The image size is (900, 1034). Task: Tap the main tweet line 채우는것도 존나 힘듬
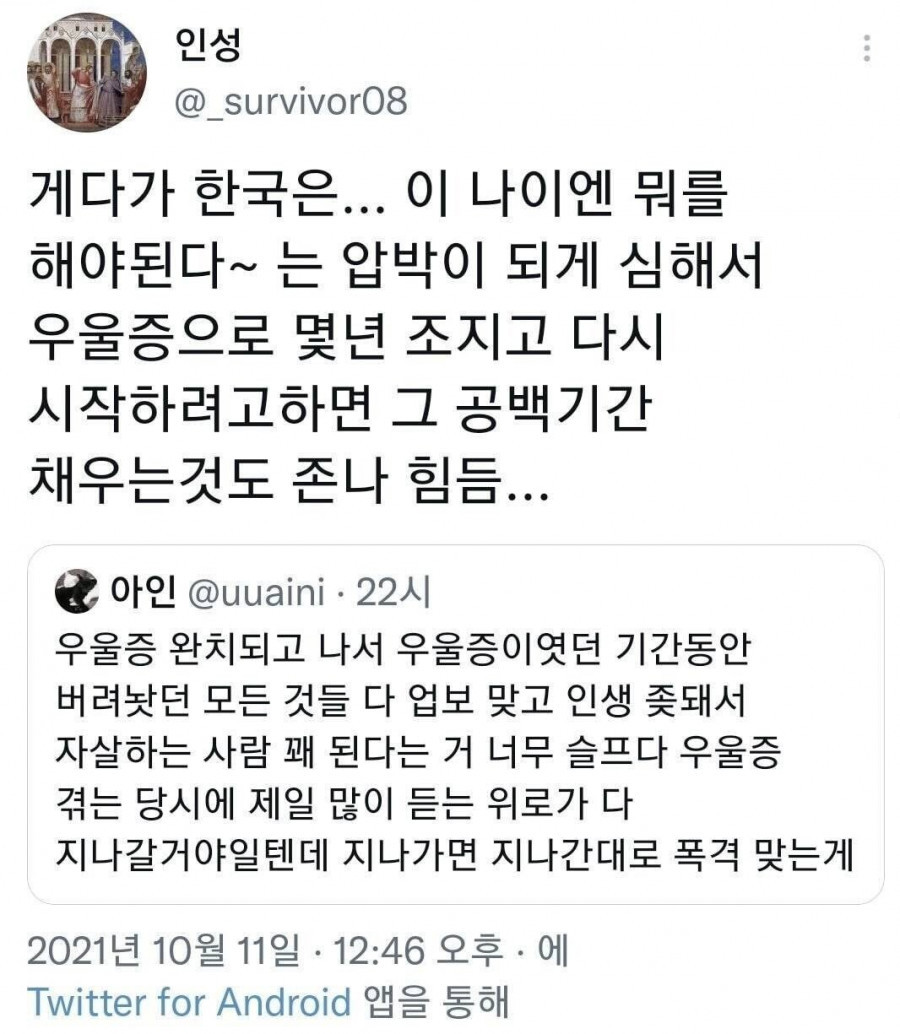[288, 479]
